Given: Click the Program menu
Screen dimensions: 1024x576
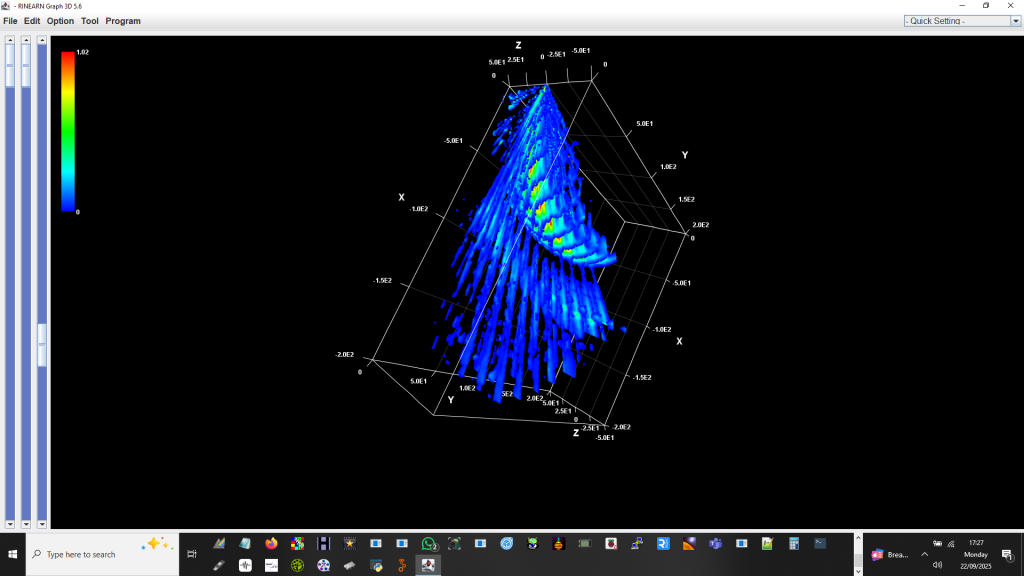Looking at the screenshot, I should coord(123,21).
